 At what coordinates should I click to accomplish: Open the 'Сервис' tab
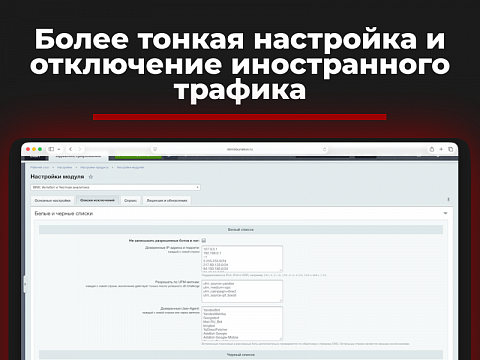coord(130,200)
